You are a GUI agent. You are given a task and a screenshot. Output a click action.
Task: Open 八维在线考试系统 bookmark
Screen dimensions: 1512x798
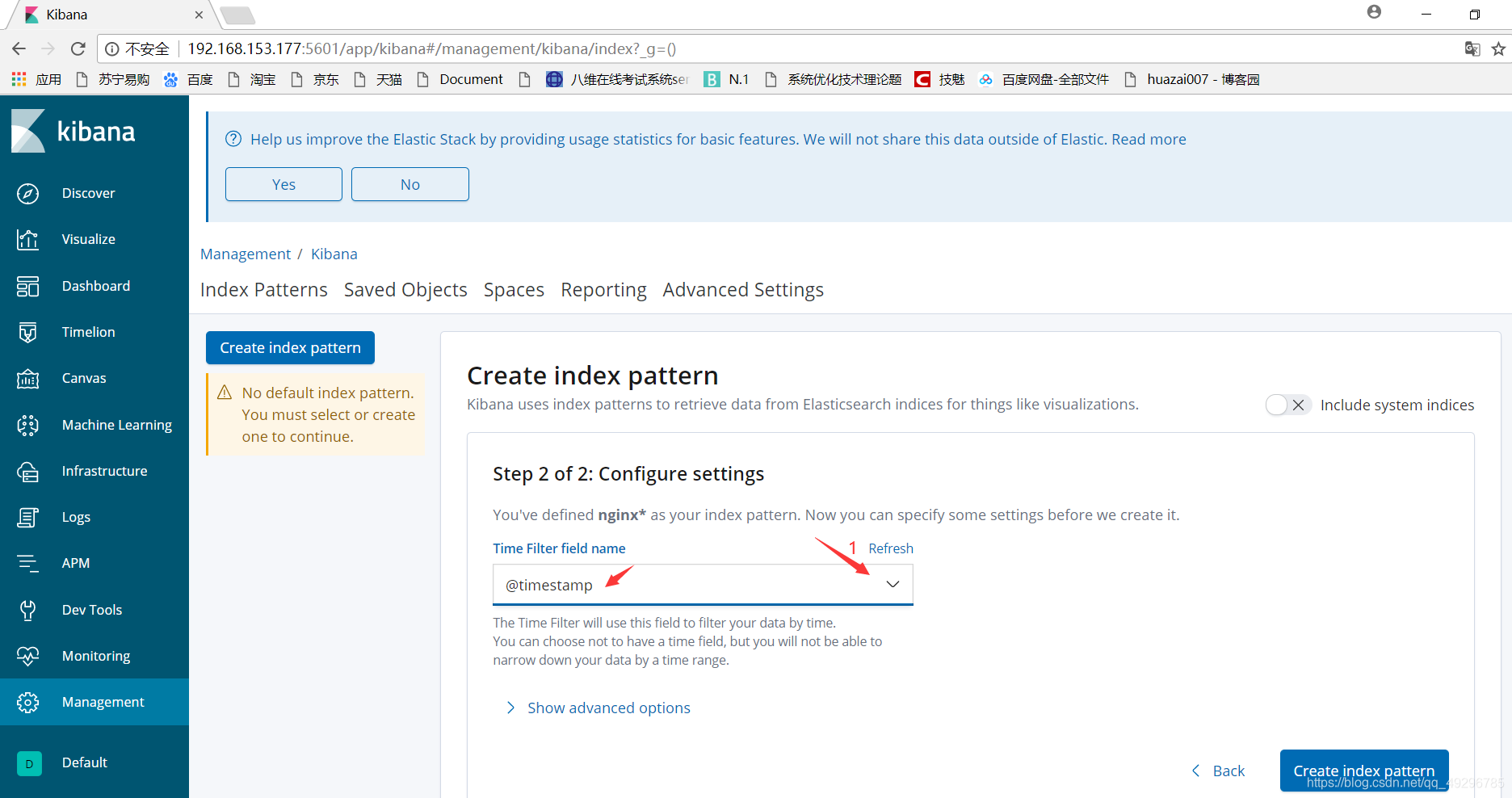coord(618,79)
